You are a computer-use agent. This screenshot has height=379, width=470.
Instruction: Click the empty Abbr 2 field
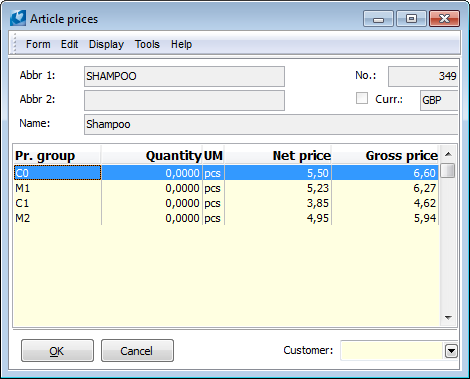tap(184, 100)
